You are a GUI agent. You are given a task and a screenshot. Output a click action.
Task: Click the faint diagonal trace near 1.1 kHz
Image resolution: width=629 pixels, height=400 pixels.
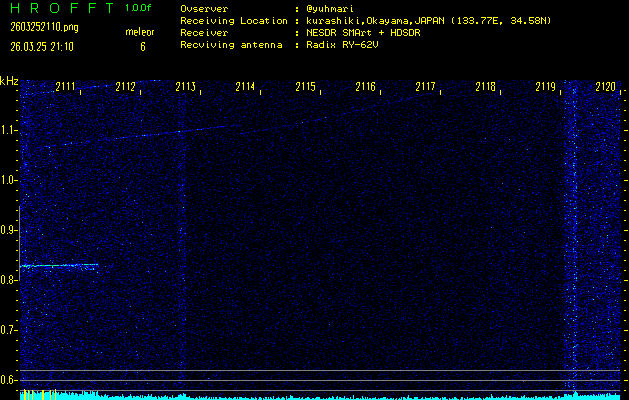(200, 130)
